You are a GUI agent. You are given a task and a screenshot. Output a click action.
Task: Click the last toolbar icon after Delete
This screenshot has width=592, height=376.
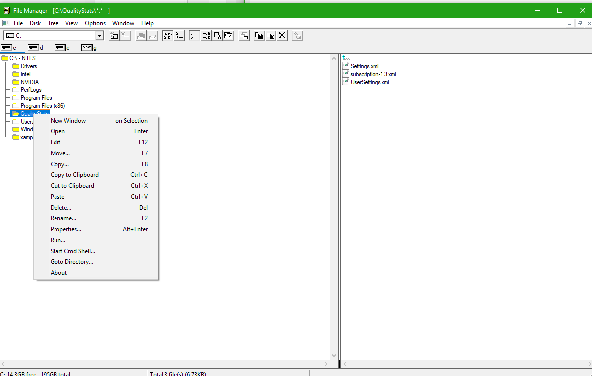(x=298, y=36)
